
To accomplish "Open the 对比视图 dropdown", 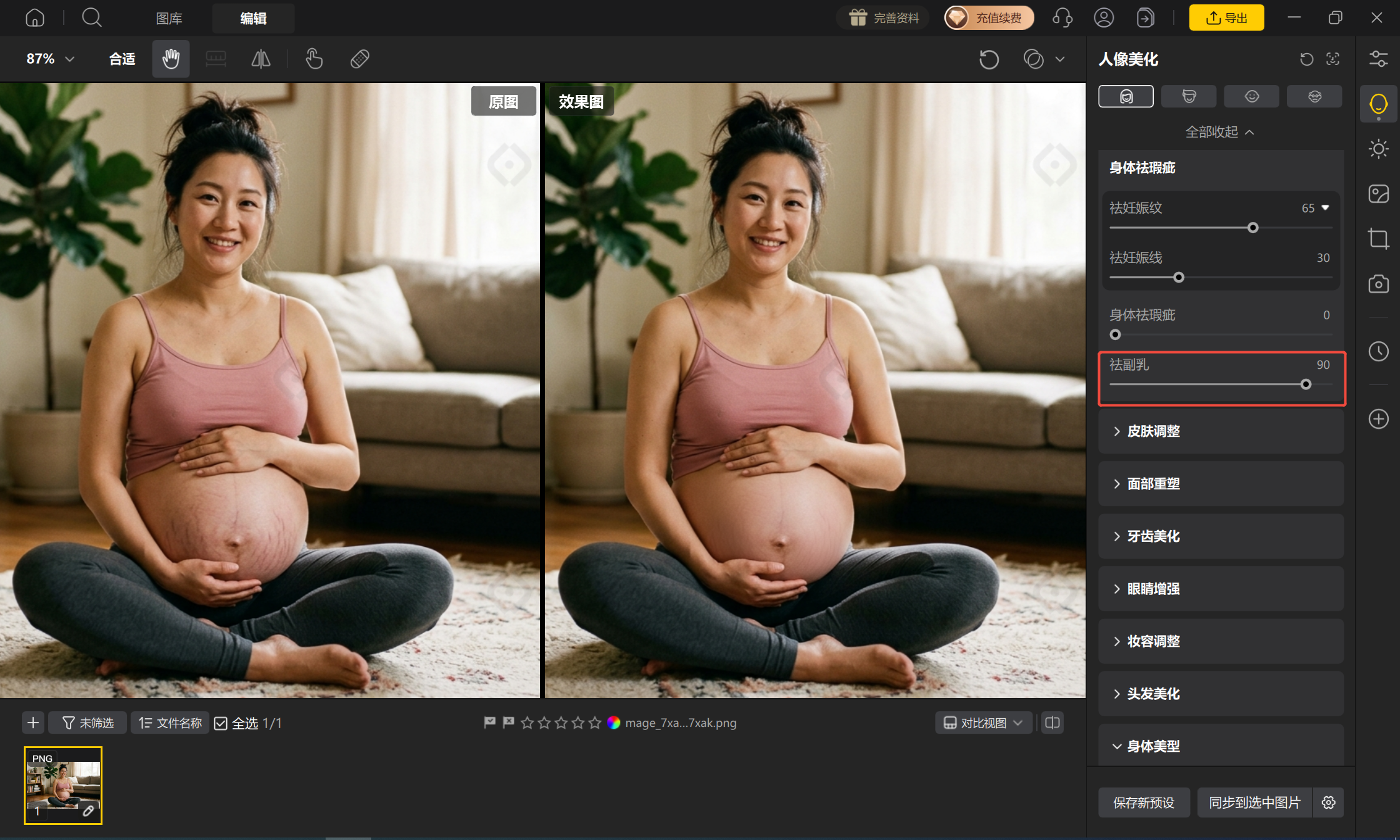I will (983, 723).
